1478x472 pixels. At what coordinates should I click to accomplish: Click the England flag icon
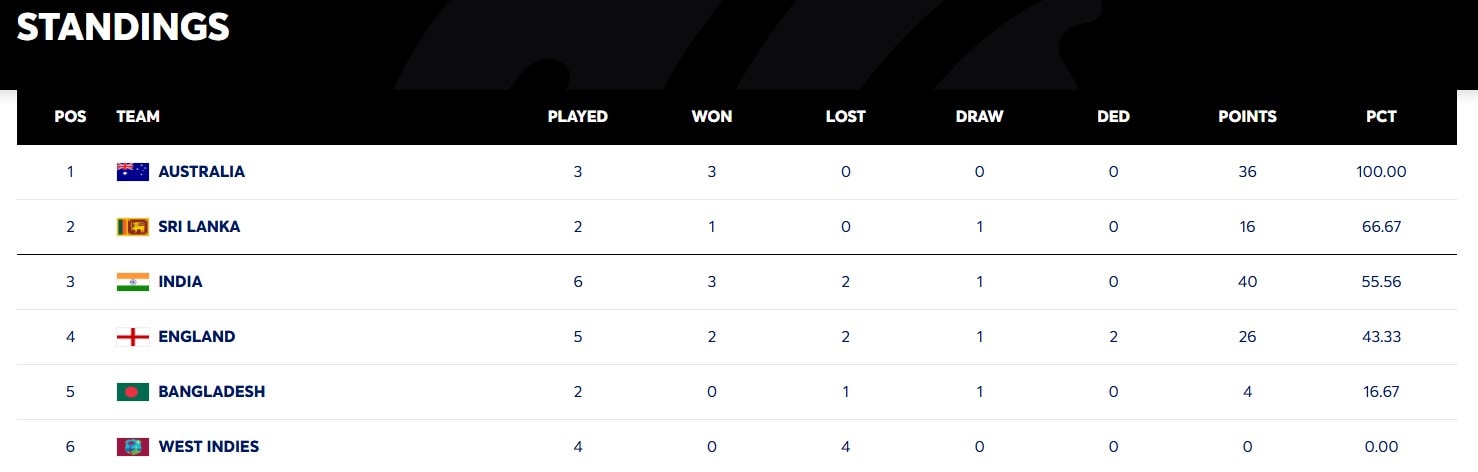(x=132, y=337)
